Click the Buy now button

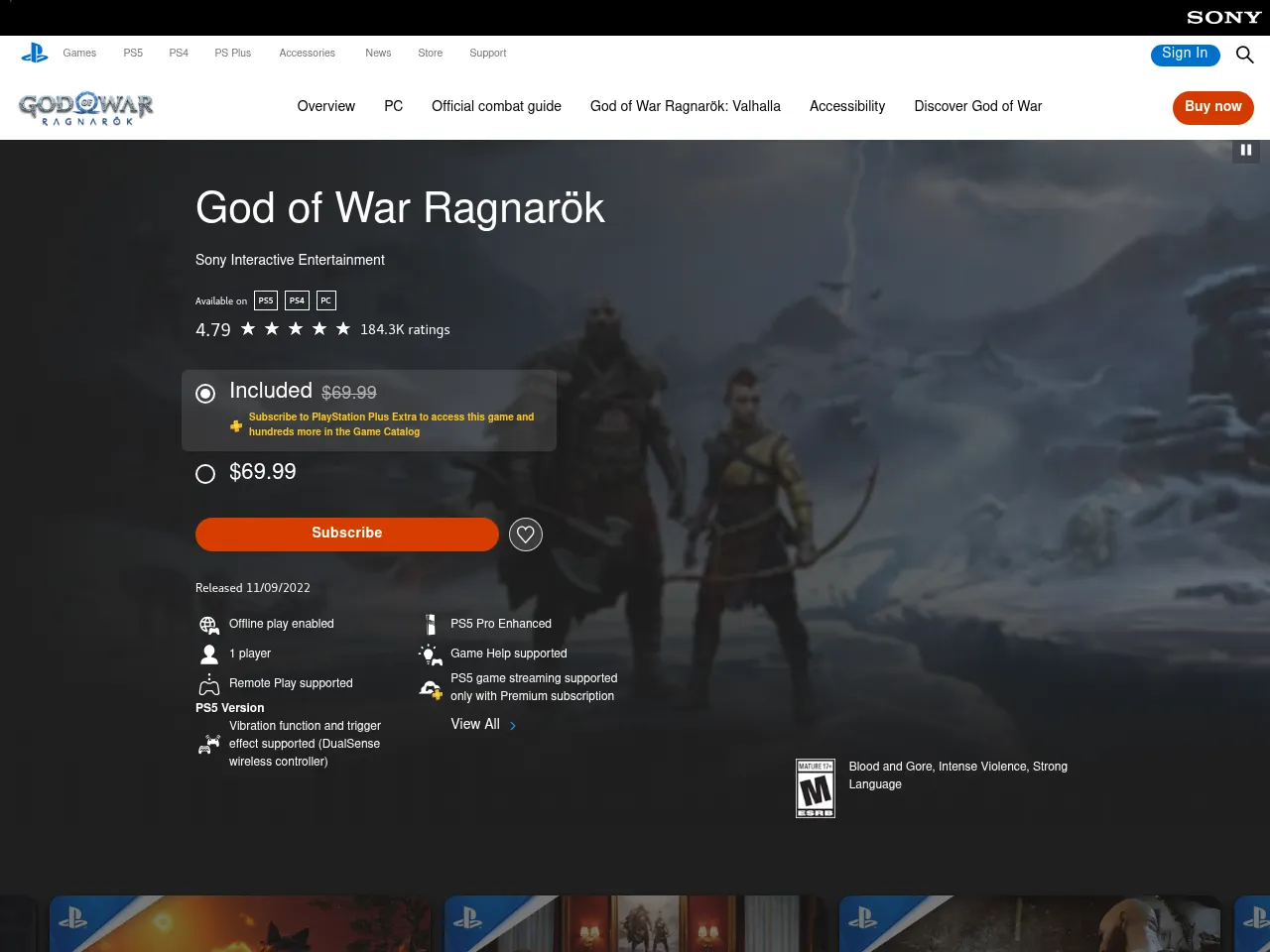(x=1212, y=107)
